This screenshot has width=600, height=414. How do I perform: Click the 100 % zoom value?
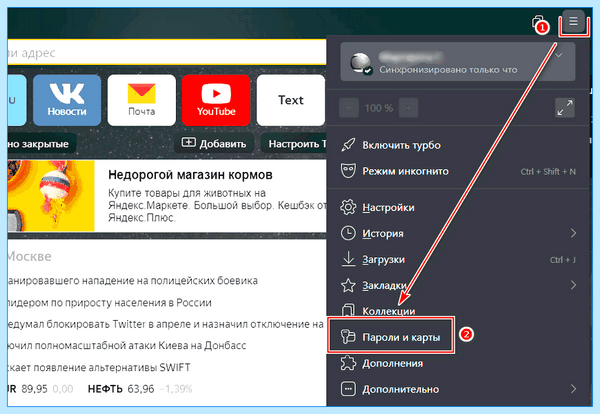379,108
